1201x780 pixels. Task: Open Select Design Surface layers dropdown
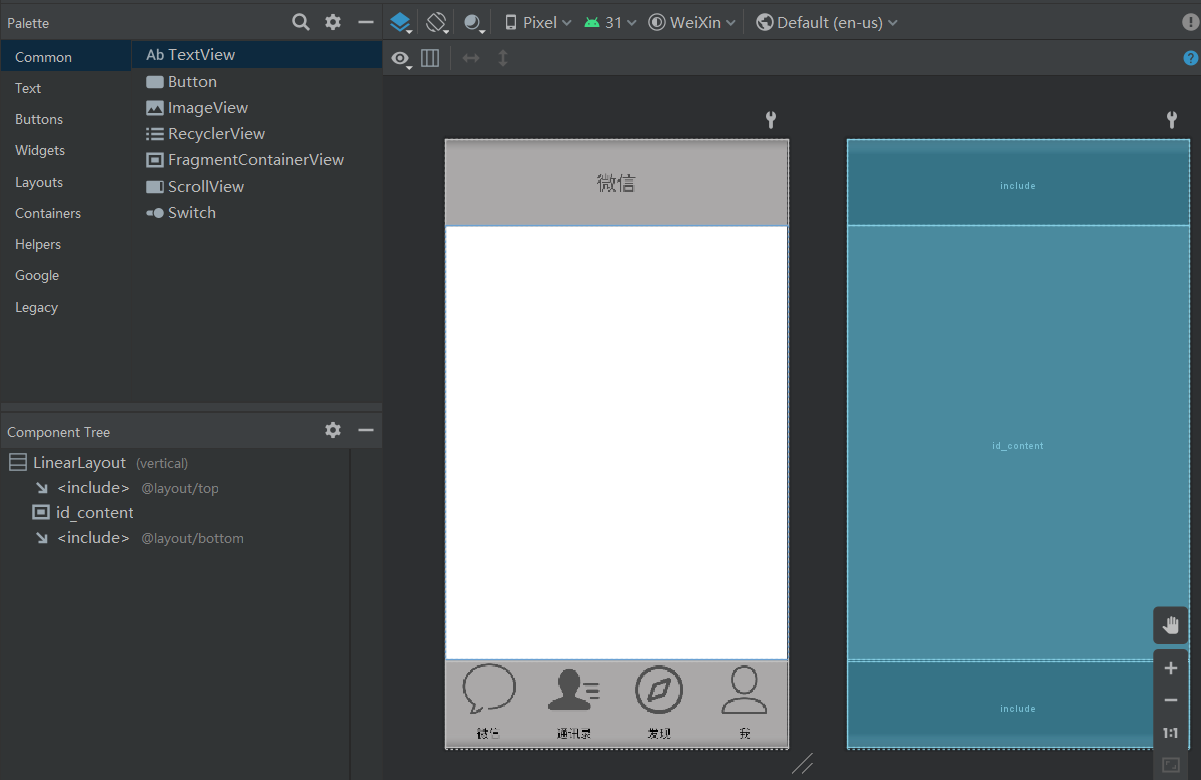tap(401, 22)
